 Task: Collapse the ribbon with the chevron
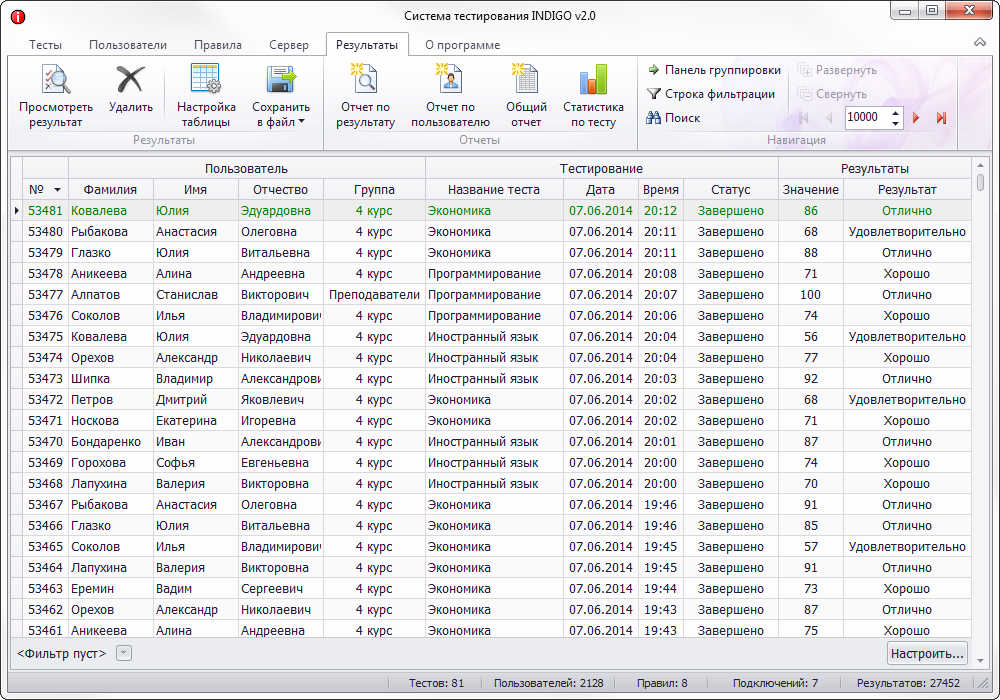point(980,43)
